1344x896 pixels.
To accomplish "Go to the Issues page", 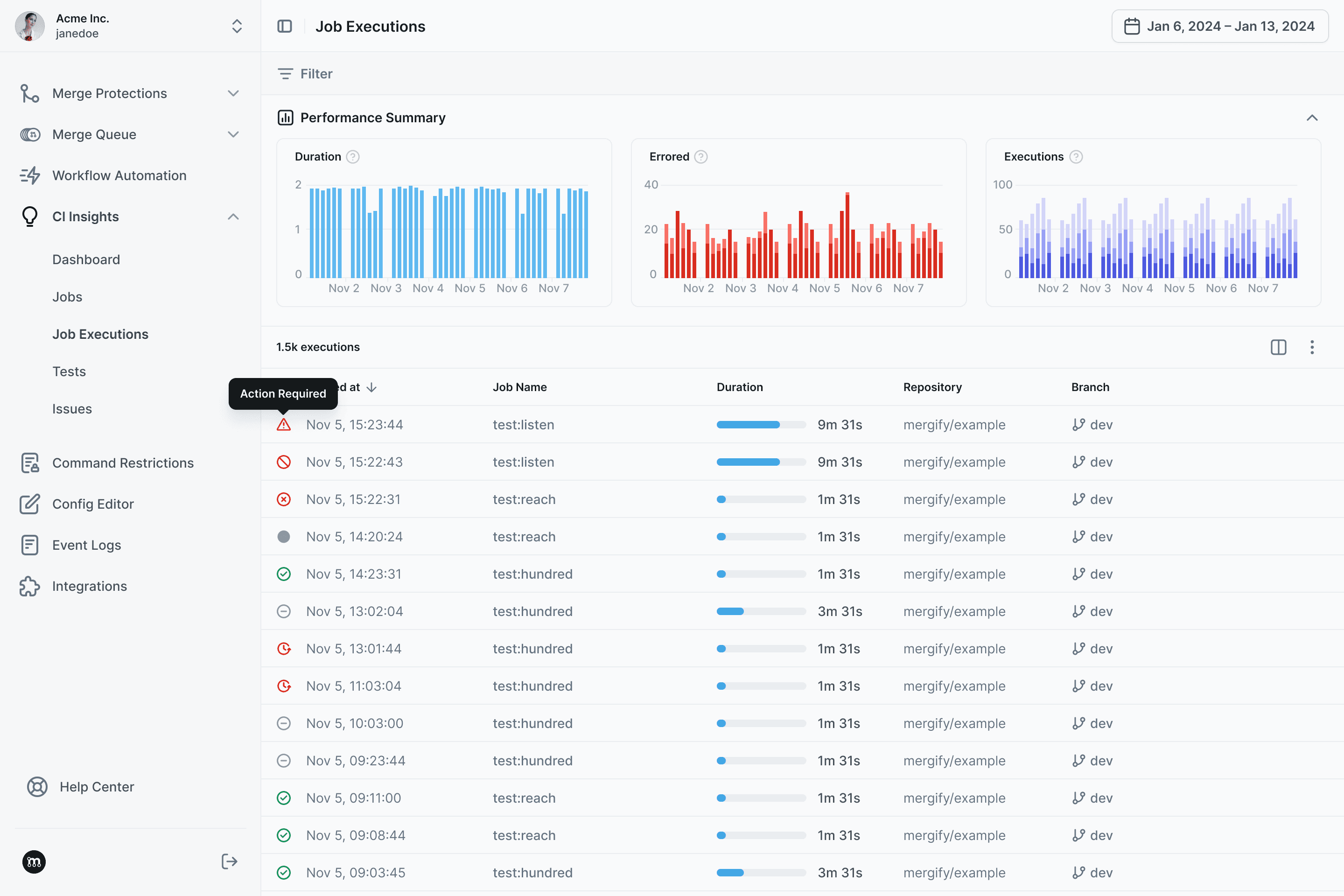I will tap(72, 409).
